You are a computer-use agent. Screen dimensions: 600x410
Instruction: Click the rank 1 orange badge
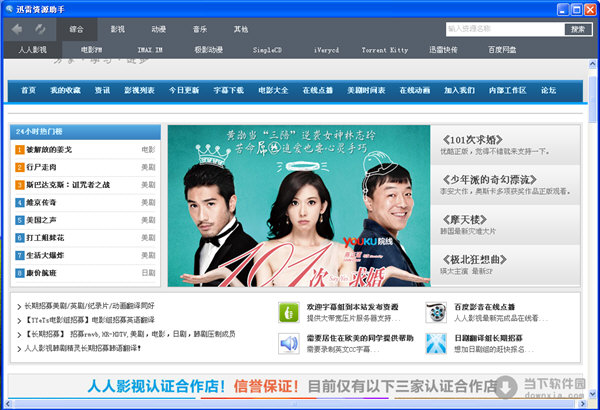pyautogui.click(x=20, y=150)
